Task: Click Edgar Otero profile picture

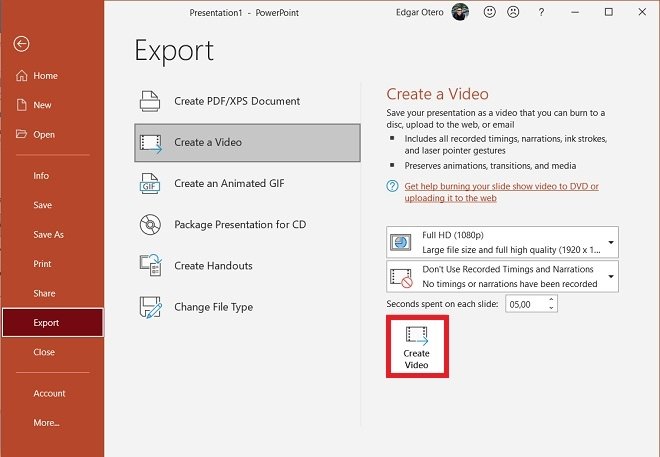Action: pyautogui.click(x=460, y=12)
